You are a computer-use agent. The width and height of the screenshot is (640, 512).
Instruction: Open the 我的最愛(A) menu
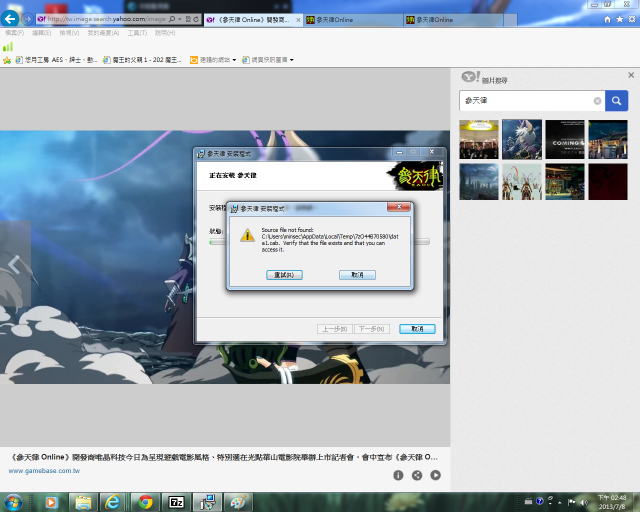[x=103, y=33]
